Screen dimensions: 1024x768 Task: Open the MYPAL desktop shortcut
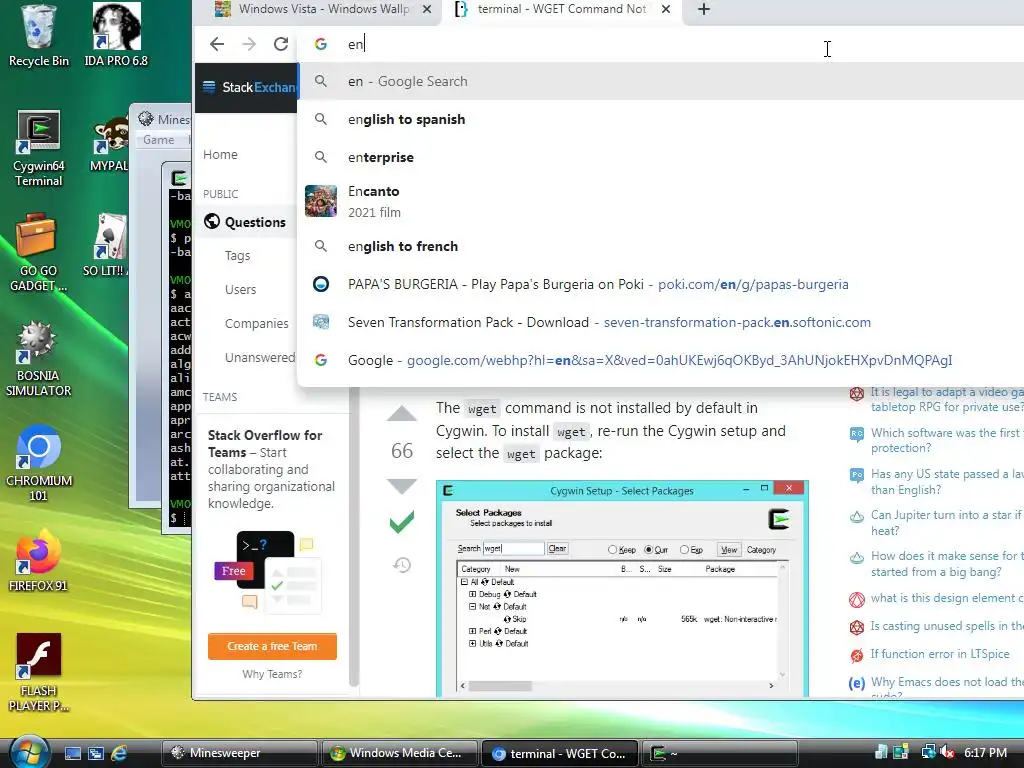(109, 144)
